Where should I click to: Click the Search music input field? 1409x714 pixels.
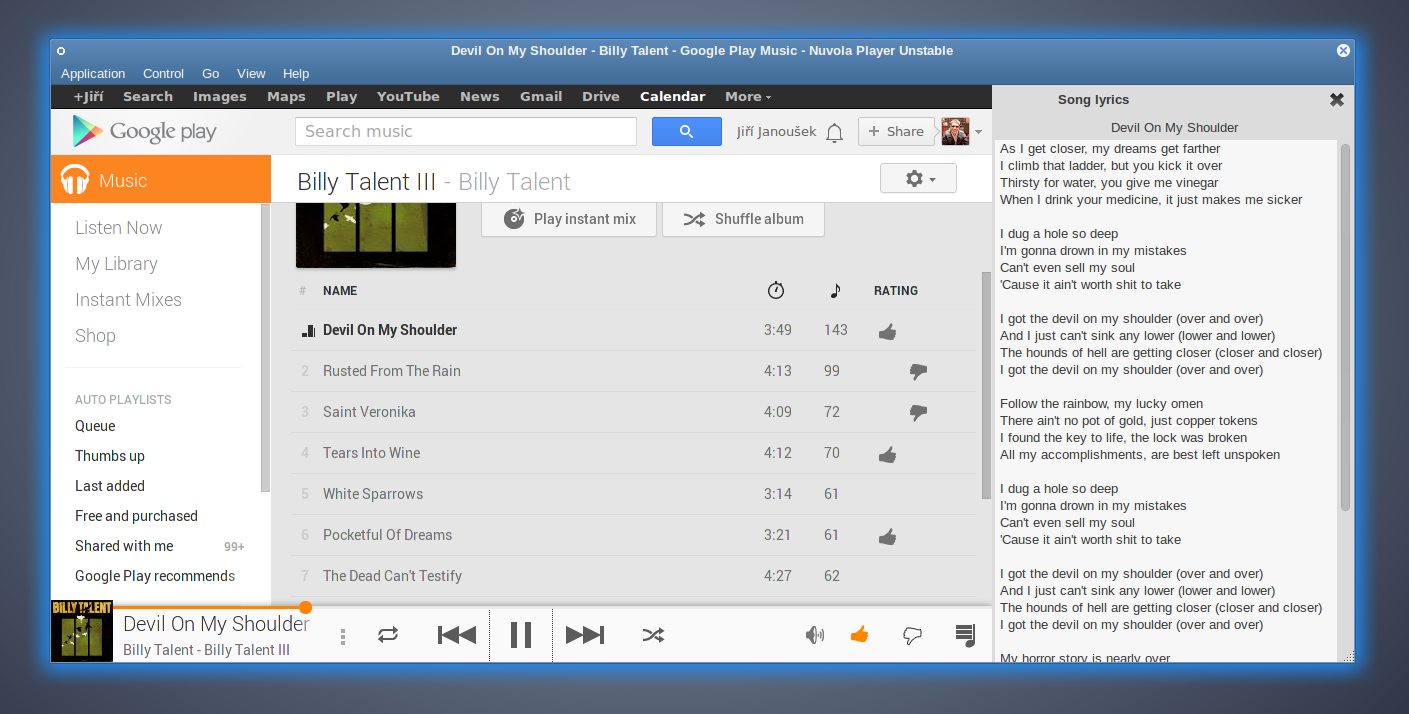click(466, 131)
